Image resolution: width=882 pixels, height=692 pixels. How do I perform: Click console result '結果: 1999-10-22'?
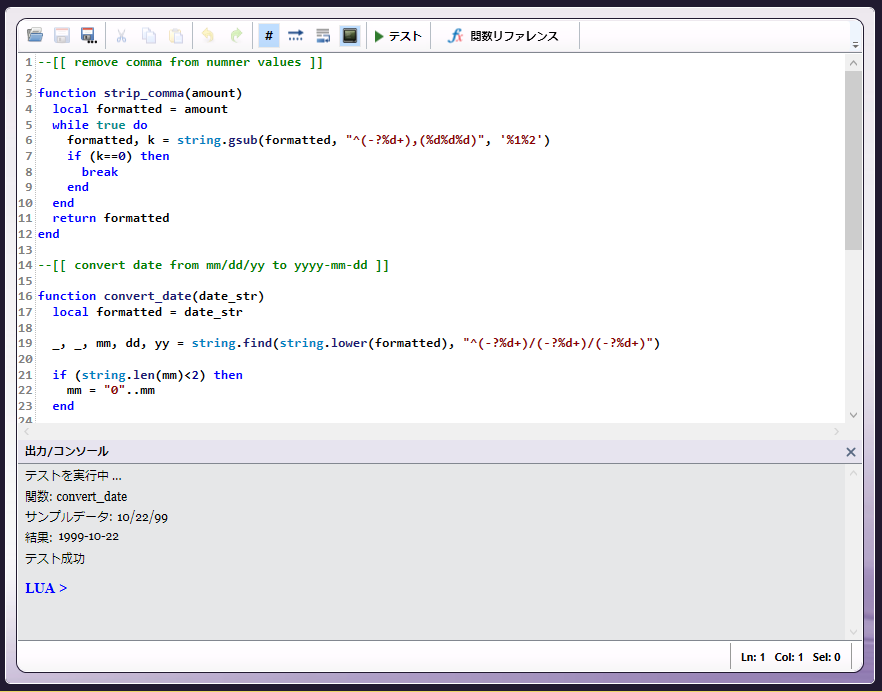(72, 537)
